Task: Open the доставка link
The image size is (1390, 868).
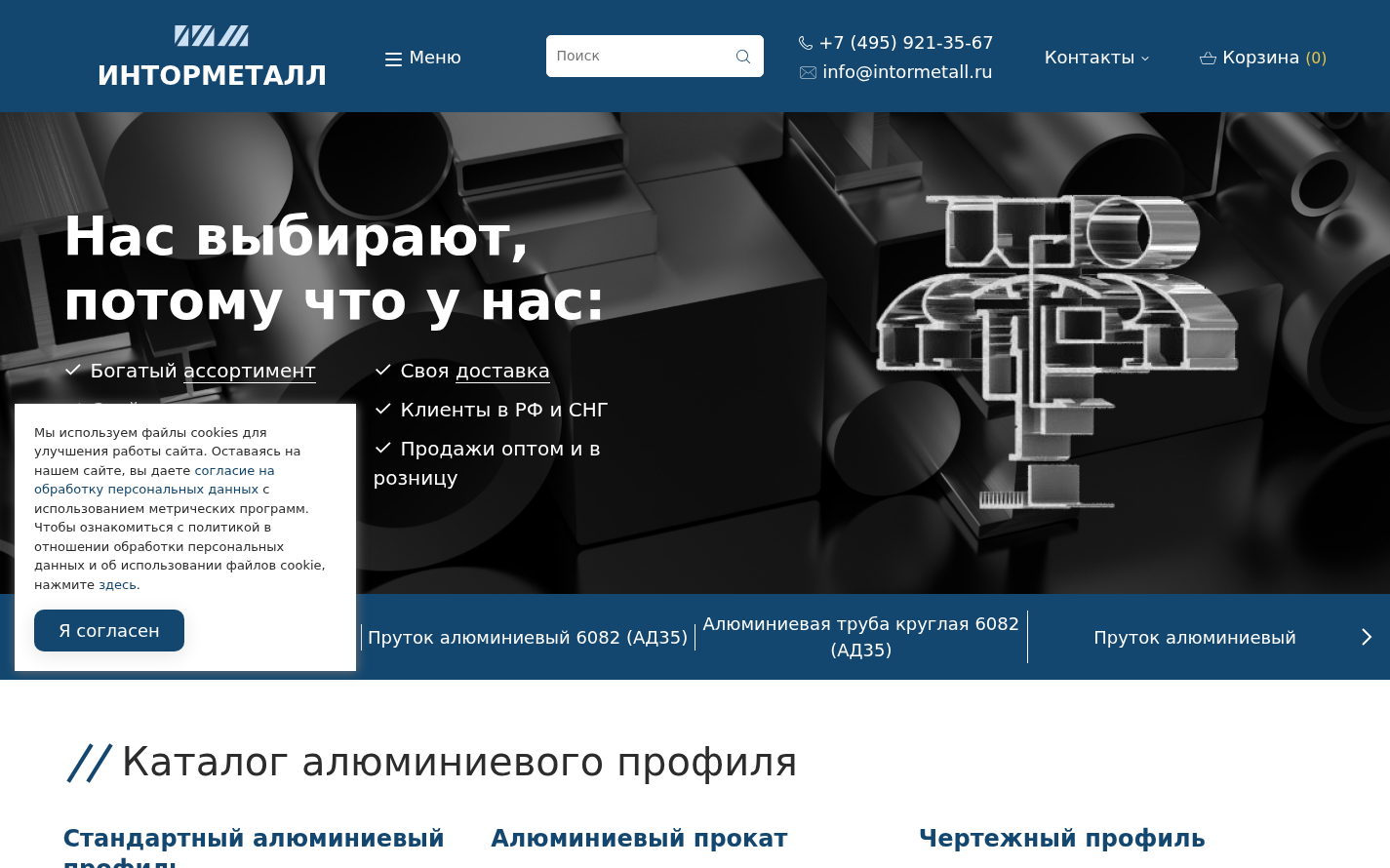Action: tap(502, 371)
